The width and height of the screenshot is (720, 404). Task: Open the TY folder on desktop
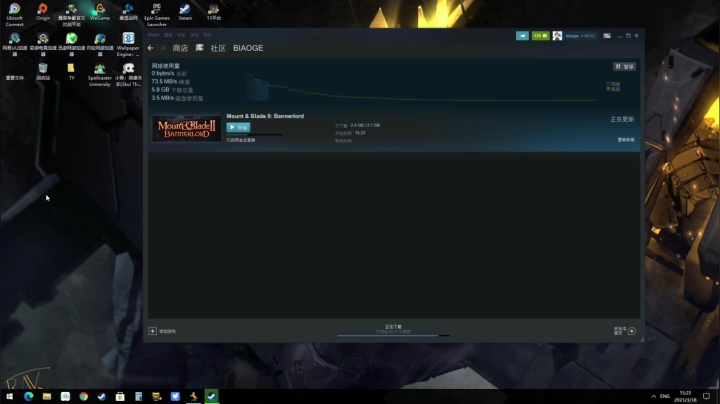(x=71, y=72)
